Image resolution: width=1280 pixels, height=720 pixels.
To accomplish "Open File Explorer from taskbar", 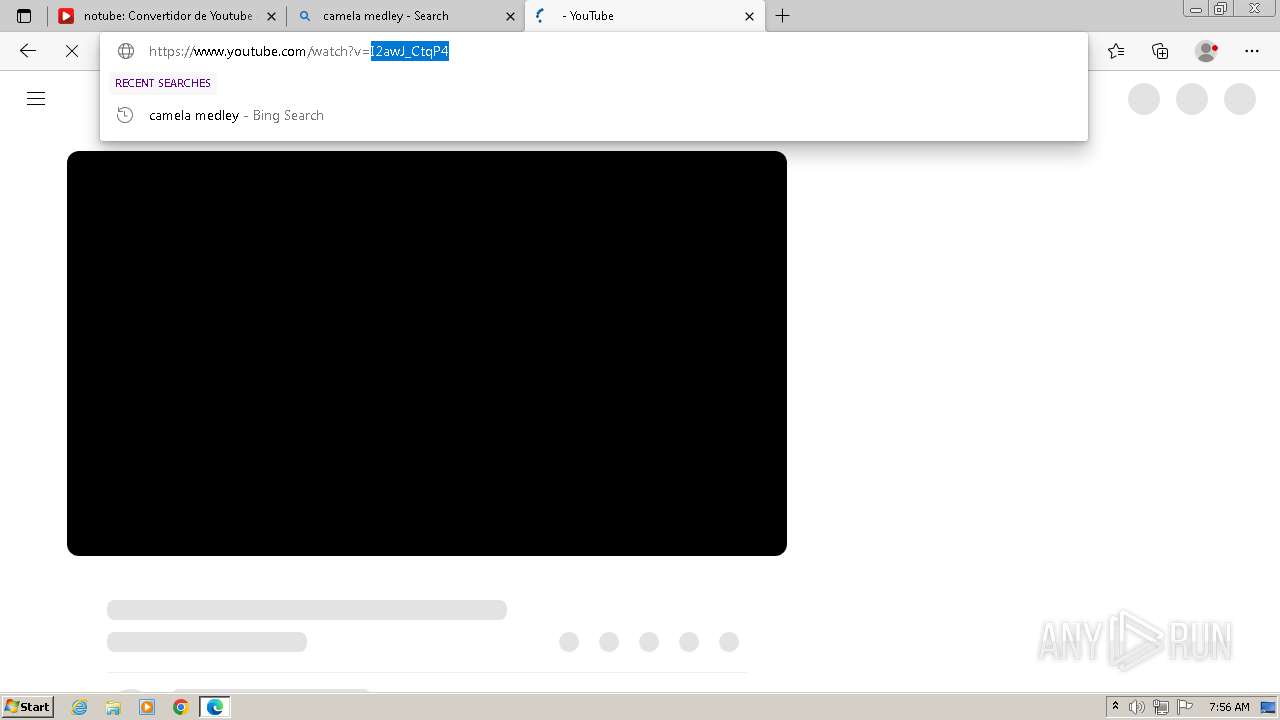I will 113,707.
